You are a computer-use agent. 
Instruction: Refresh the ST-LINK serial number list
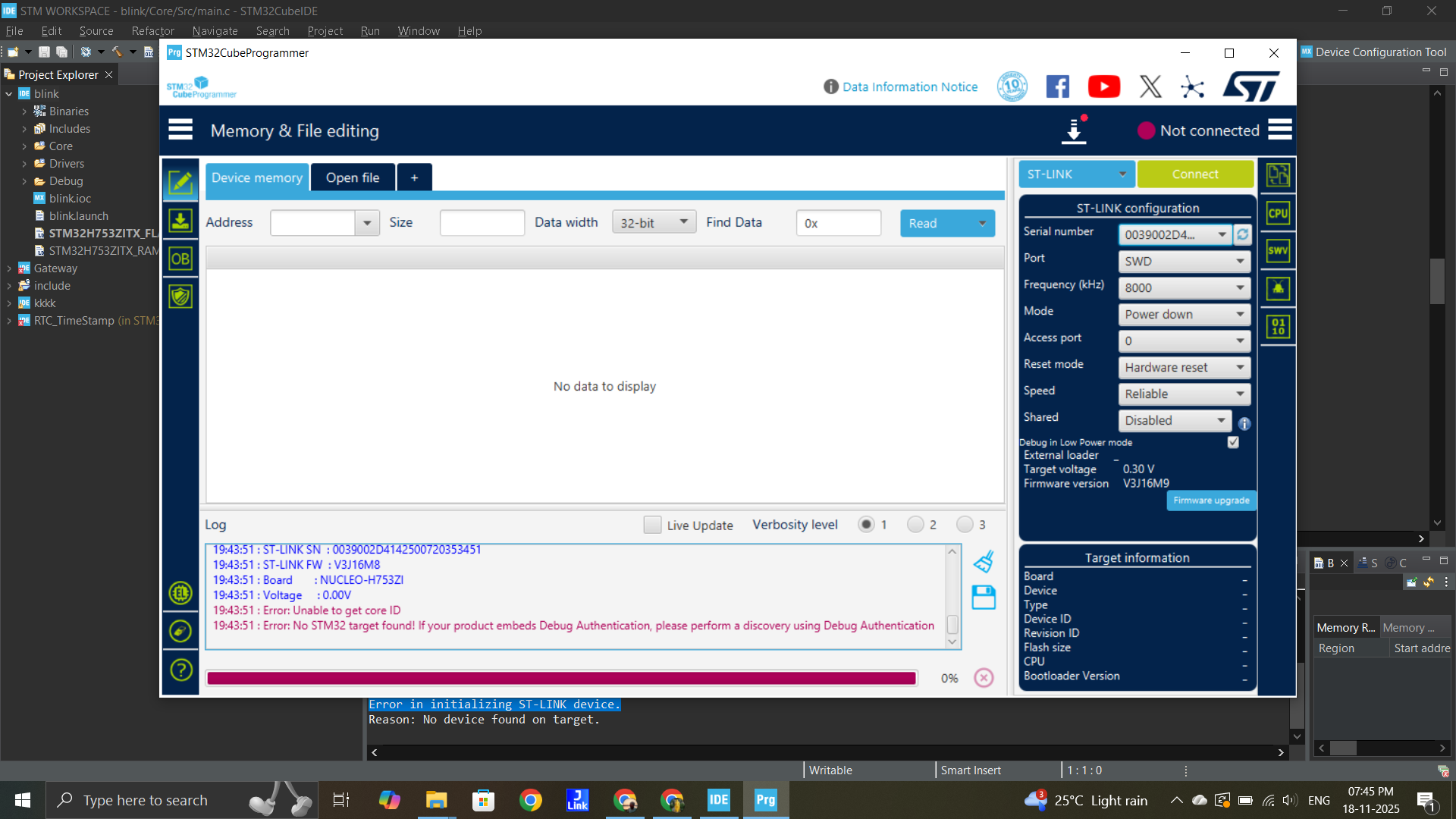click(1243, 234)
